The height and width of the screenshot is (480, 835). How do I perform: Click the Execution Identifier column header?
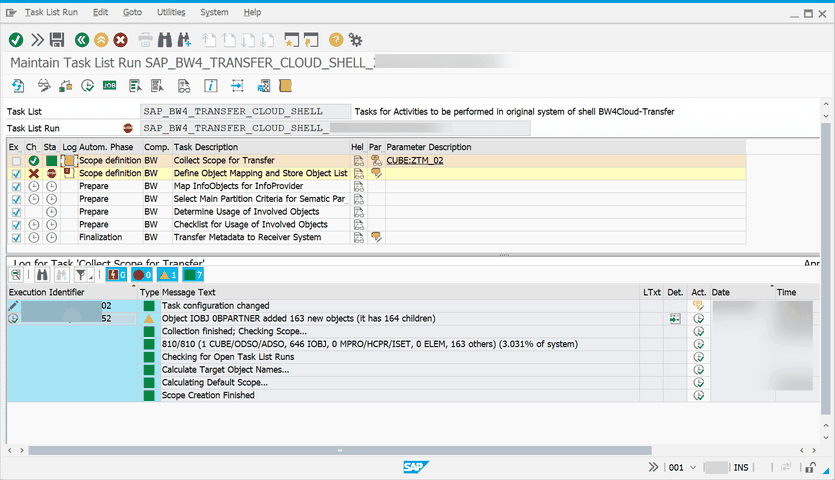72,292
